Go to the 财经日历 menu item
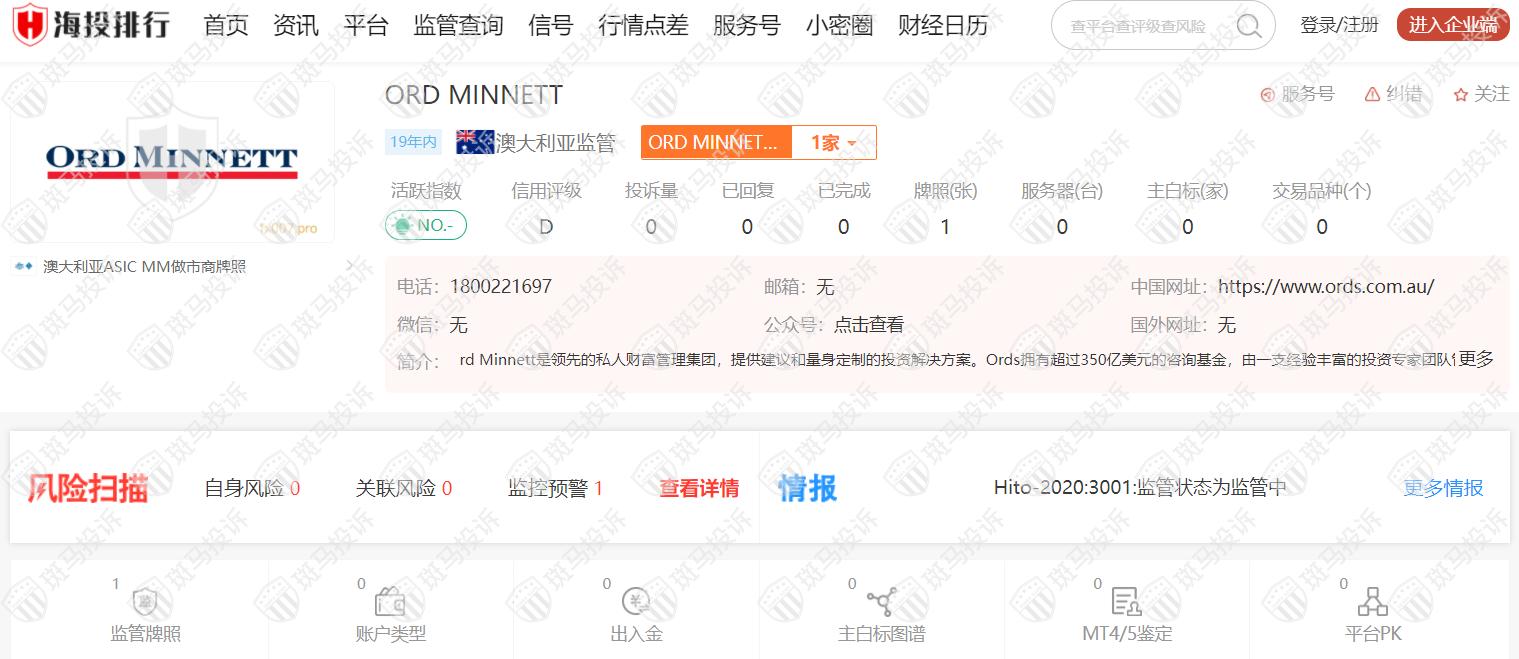 tap(942, 26)
